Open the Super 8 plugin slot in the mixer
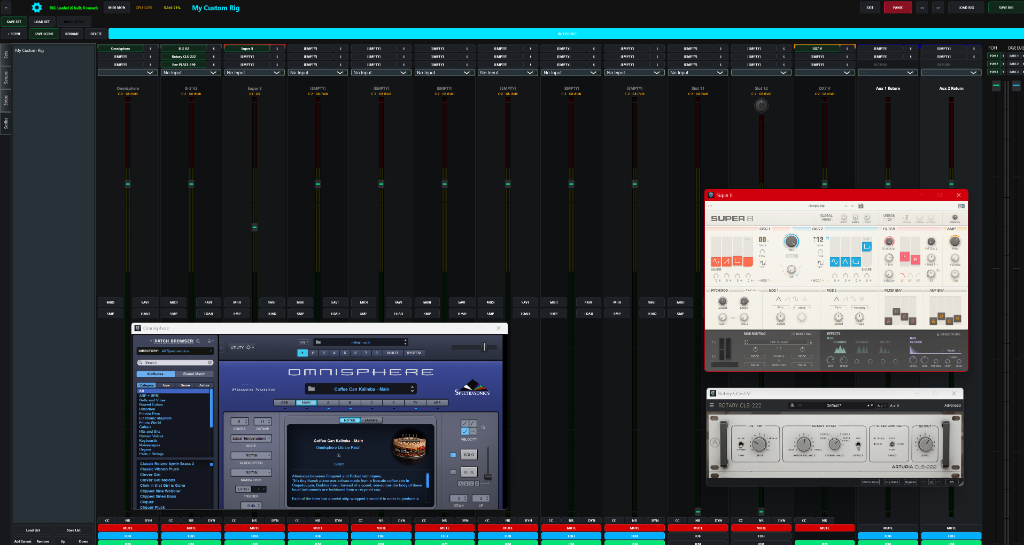Viewport: 1024px width, 545px height. pos(247,48)
